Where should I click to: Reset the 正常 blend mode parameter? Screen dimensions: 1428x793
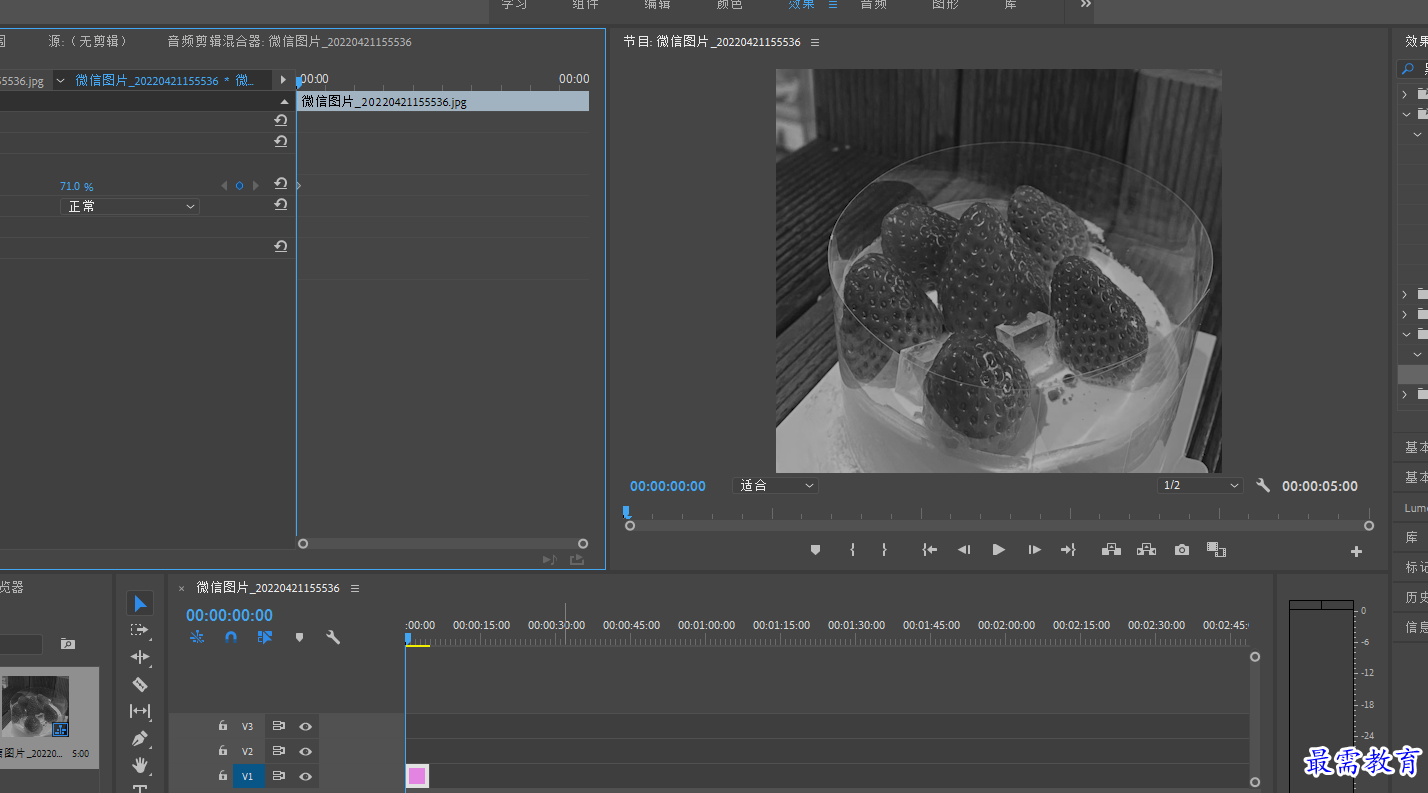click(x=281, y=204)
